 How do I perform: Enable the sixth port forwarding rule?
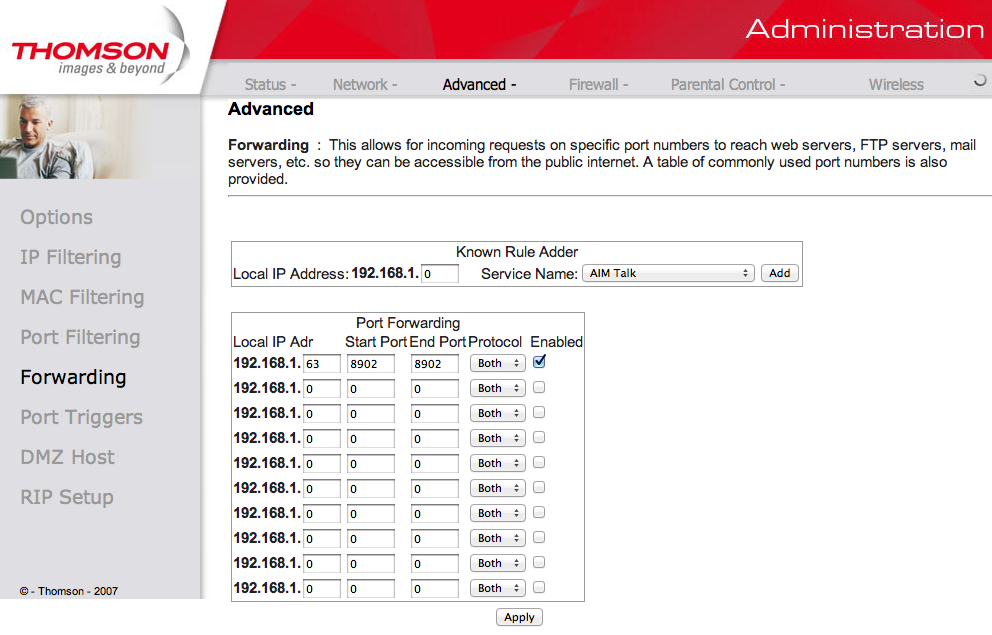pos(539,487)
